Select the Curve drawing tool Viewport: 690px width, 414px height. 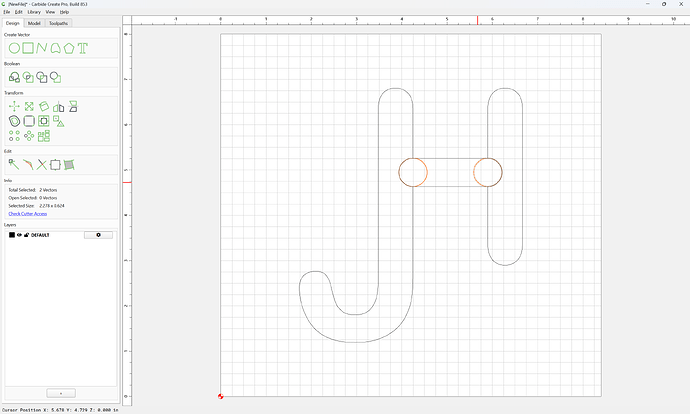(55, 48)
